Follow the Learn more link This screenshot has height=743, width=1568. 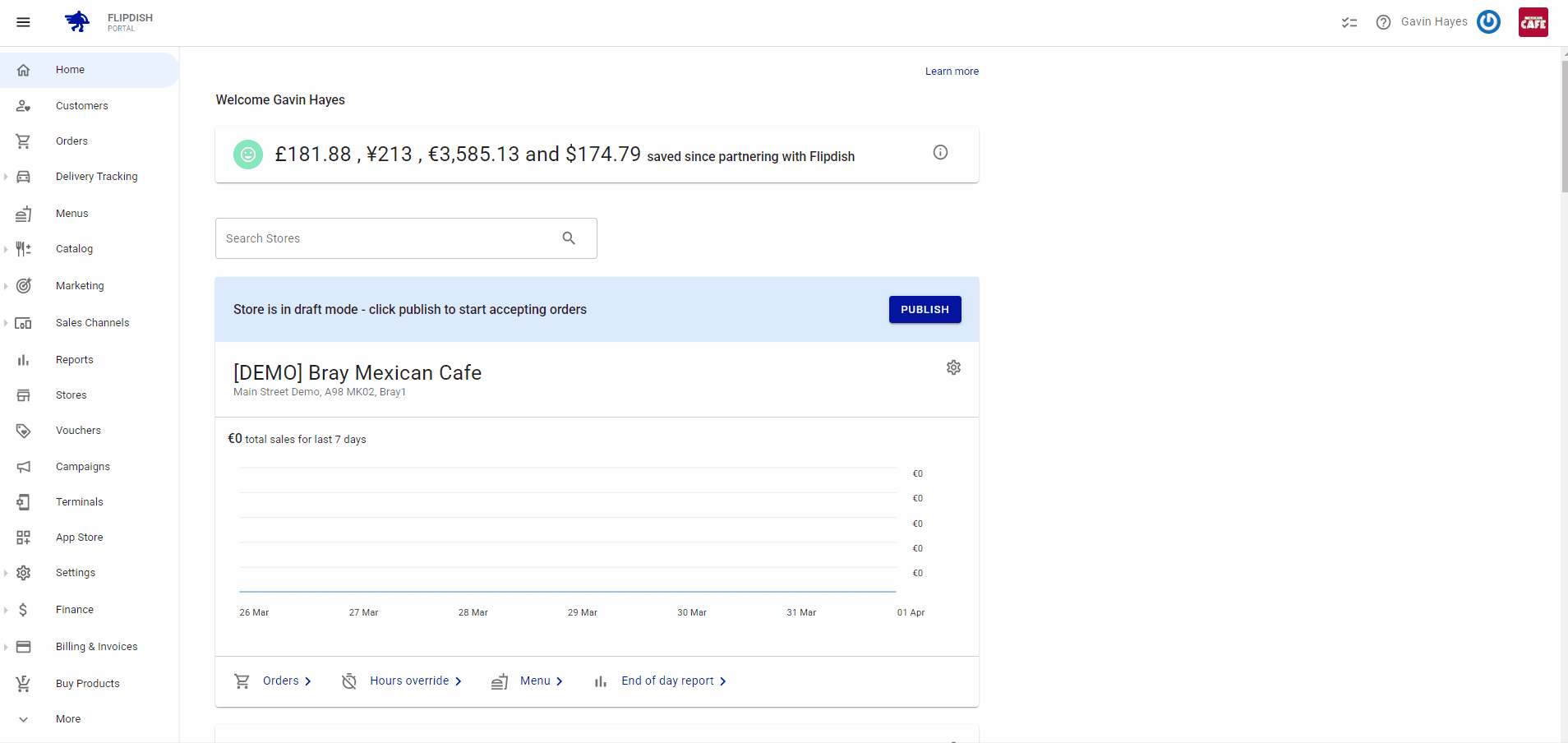[952, 72]
